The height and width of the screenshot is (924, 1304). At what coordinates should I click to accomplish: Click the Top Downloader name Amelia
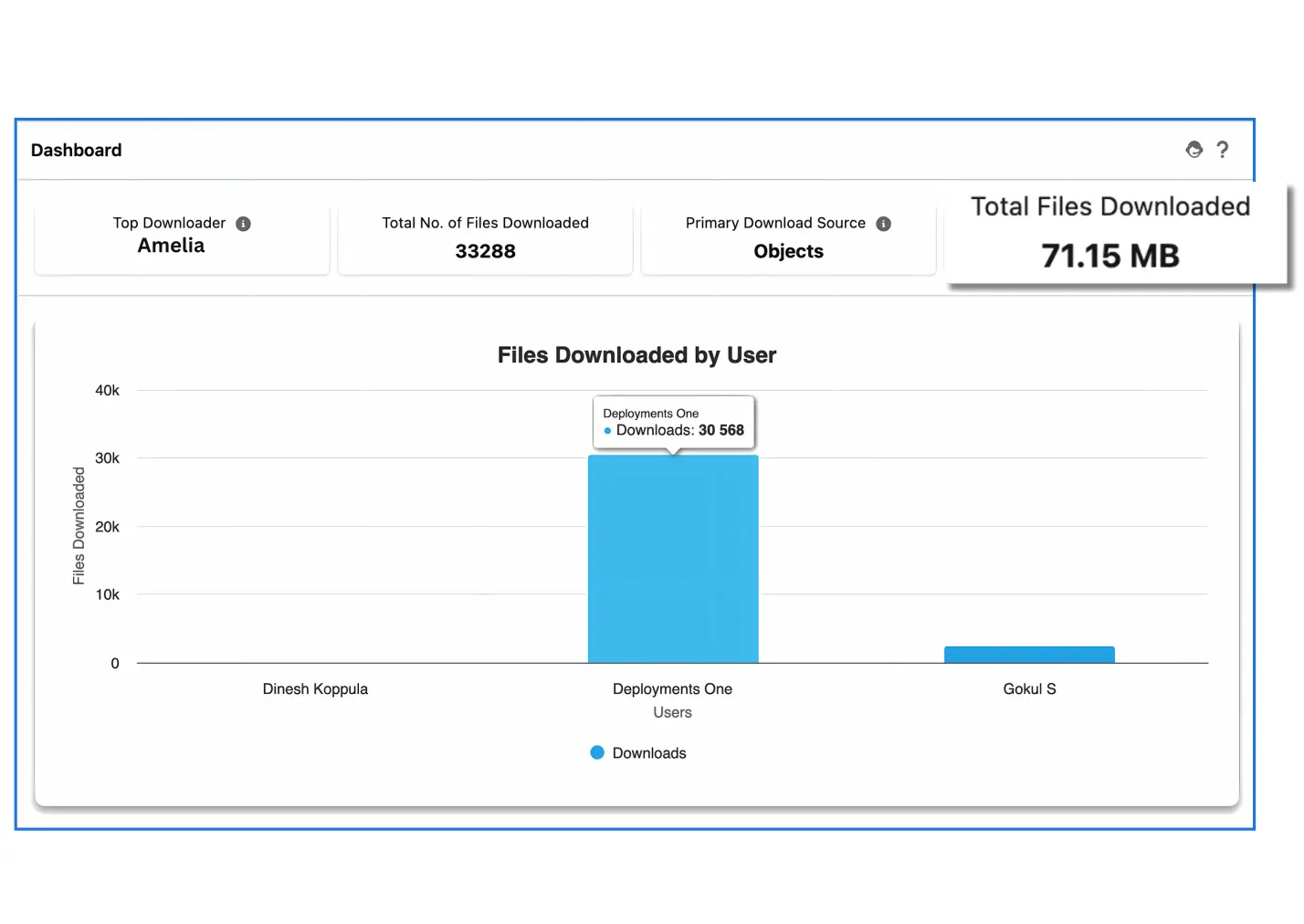click(x=171, y=246)
